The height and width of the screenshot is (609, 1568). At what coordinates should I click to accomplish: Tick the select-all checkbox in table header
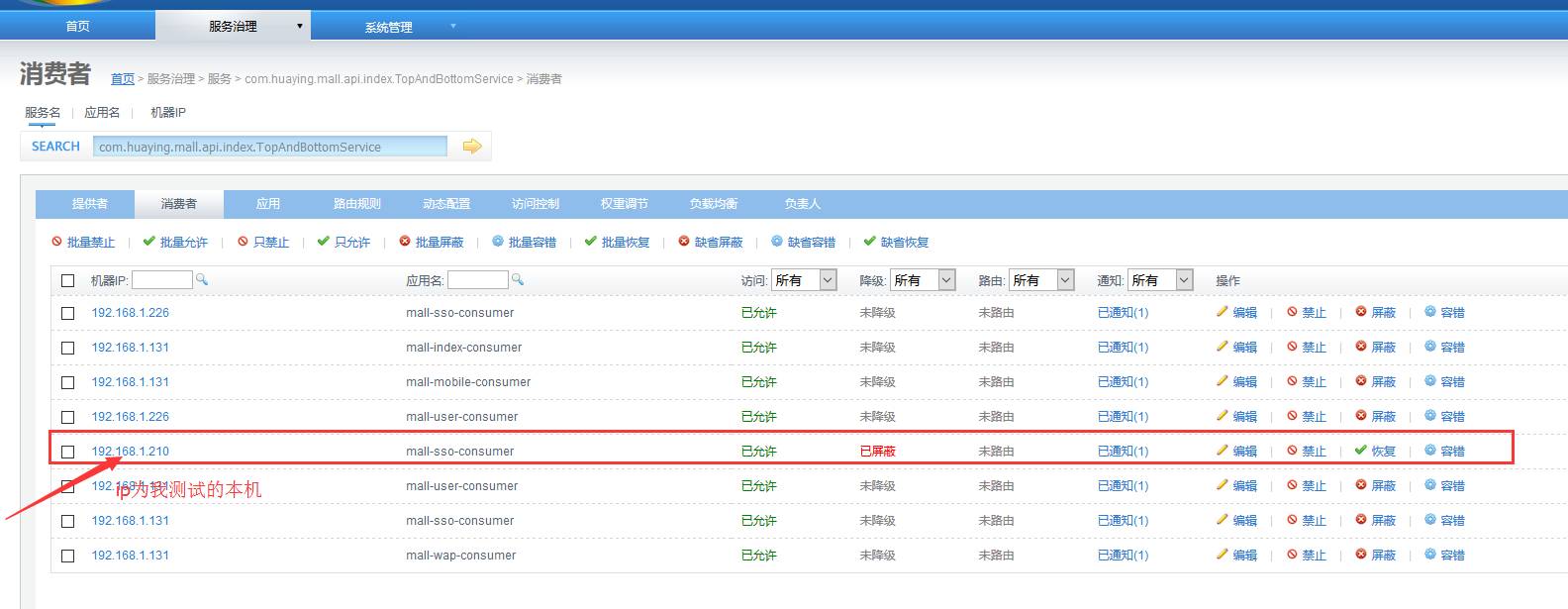pyautogui.click(x=68, y=281)
